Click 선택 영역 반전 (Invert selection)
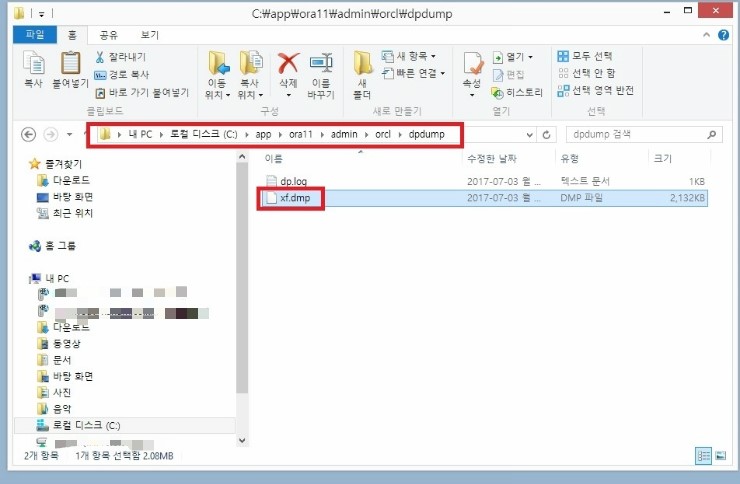 (x=602, y=90)
